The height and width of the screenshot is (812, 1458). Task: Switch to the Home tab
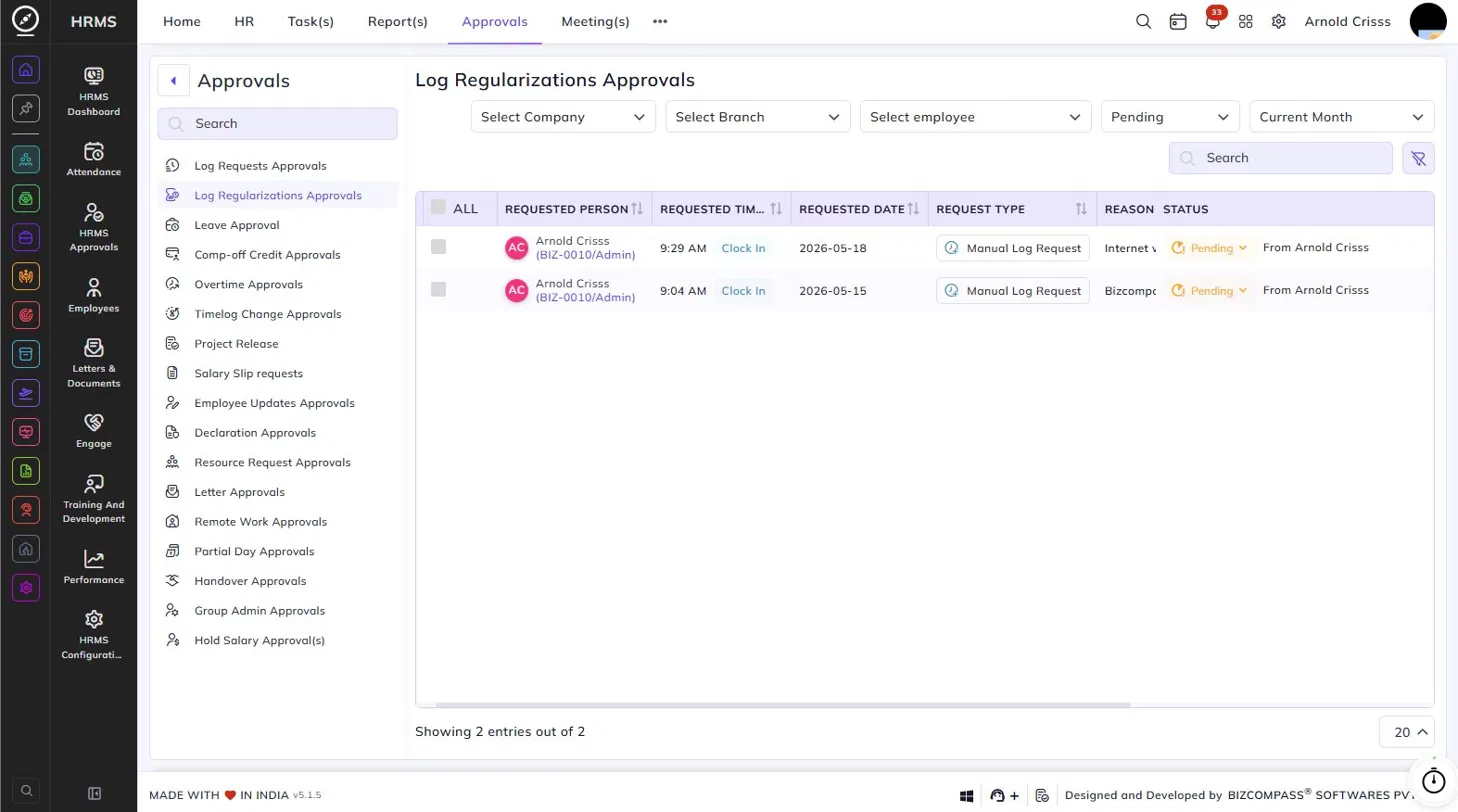(x=182, y=21)
